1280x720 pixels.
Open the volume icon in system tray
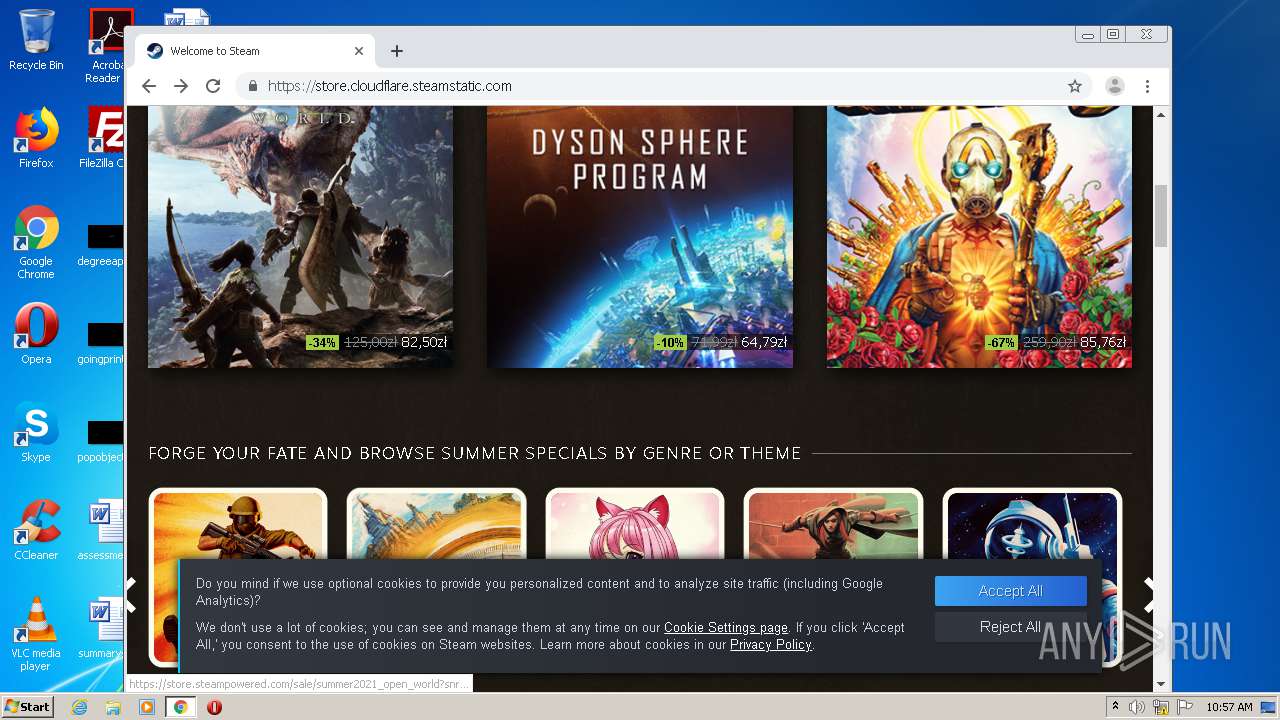1136,707
